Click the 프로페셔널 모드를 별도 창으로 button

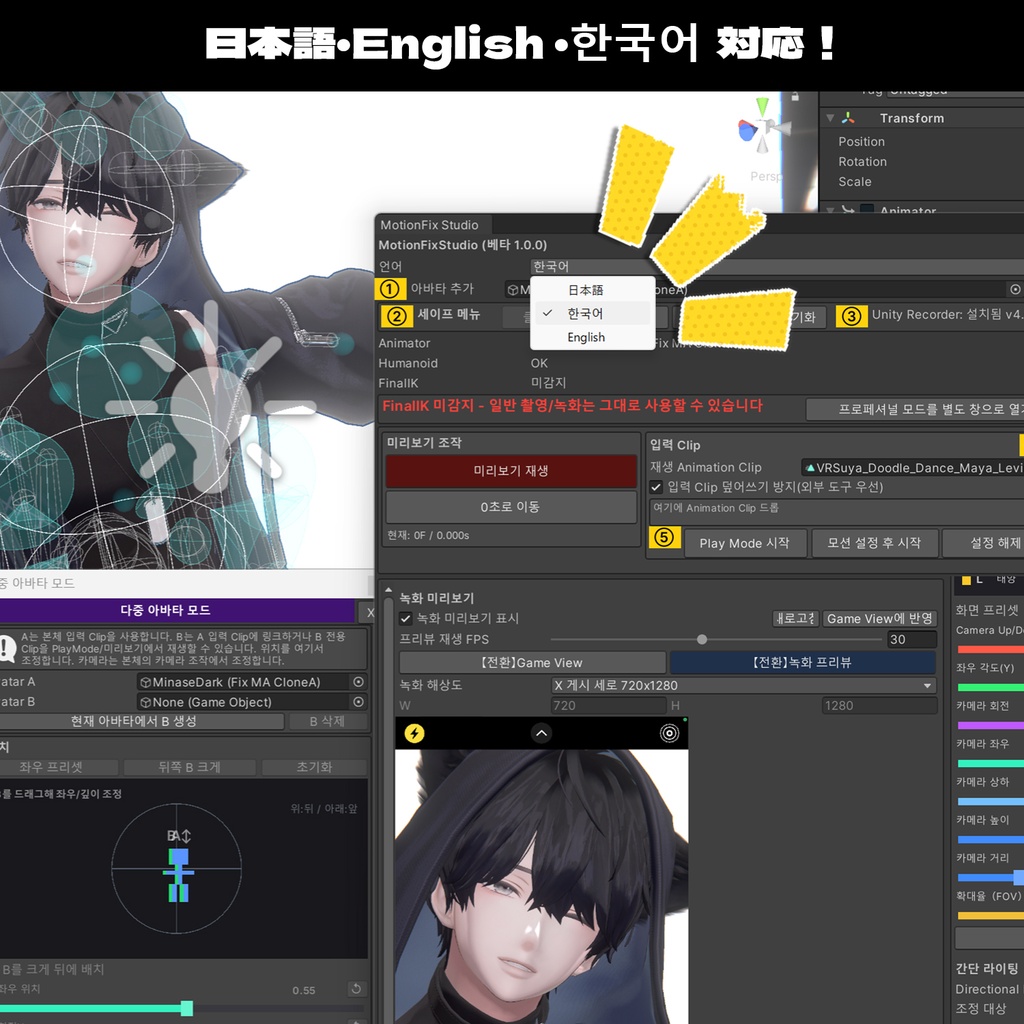(x=916, y=409)
